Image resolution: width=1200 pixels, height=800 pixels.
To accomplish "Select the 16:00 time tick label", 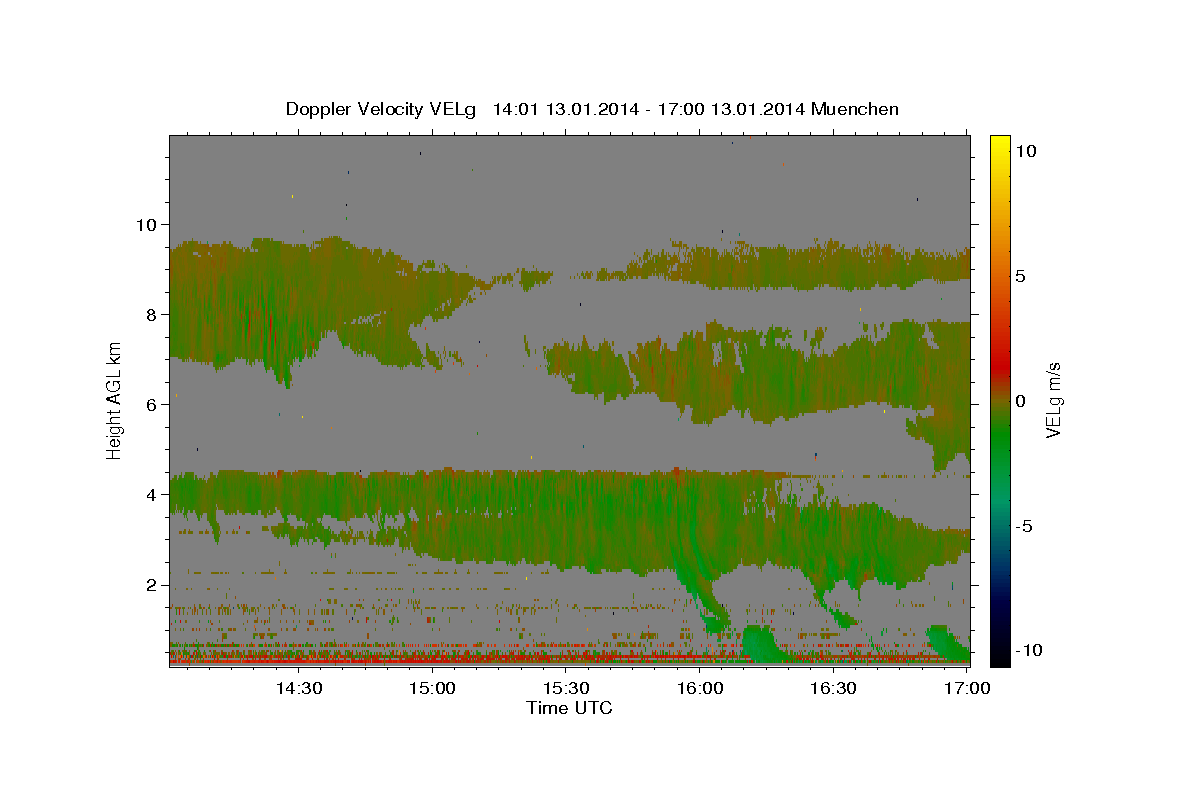I will 700,688.
